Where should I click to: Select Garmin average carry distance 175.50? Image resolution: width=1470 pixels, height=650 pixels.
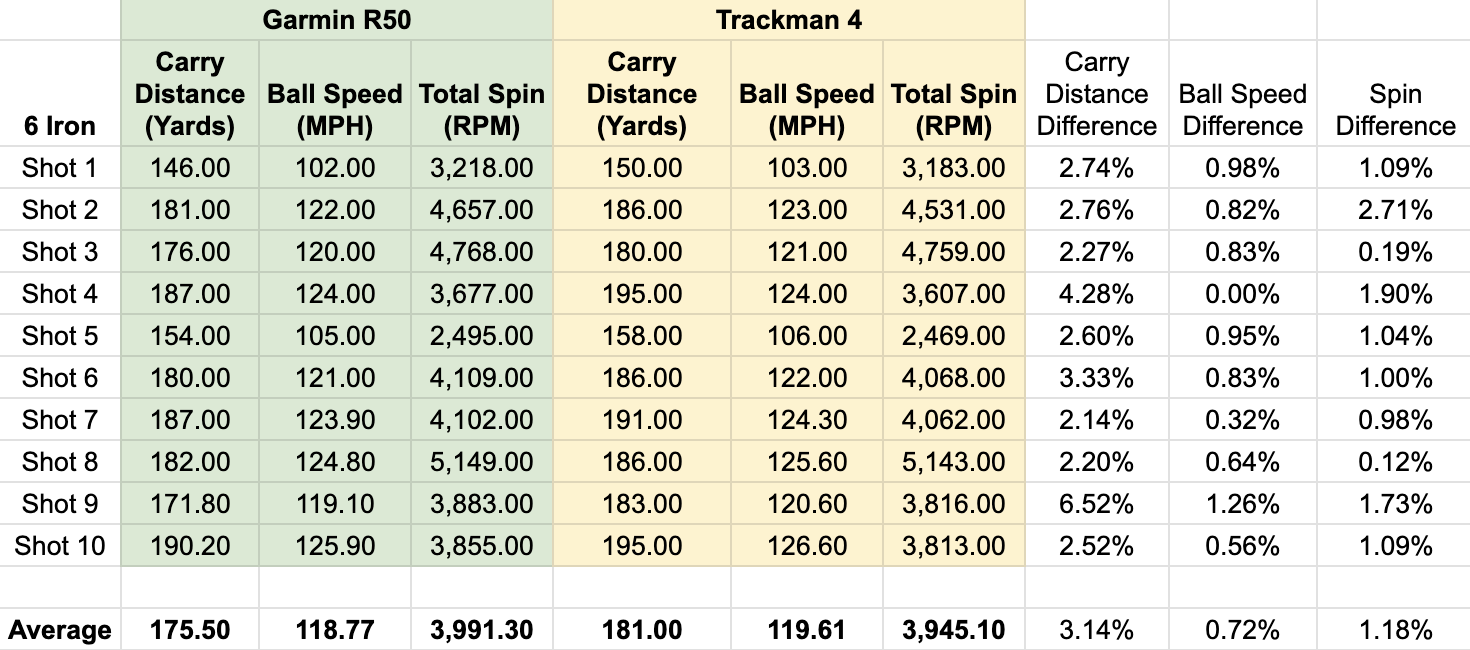click(190, 630)
